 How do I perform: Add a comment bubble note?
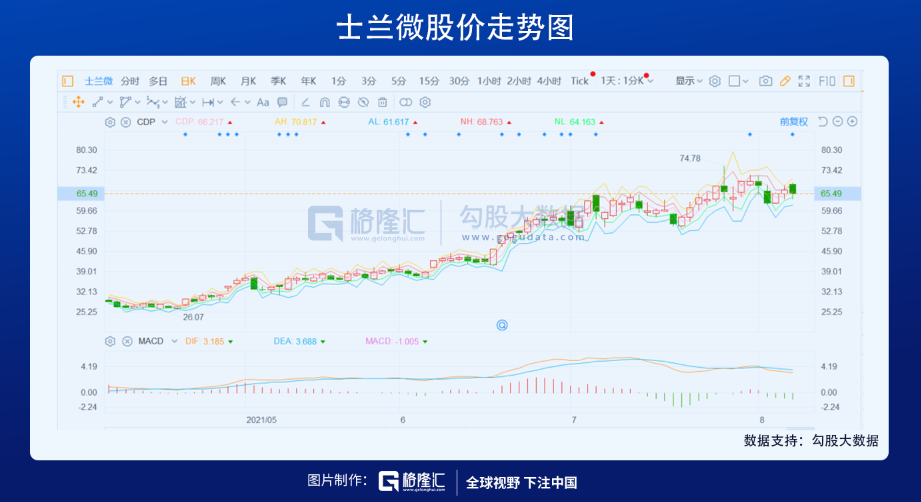(283, 102)
